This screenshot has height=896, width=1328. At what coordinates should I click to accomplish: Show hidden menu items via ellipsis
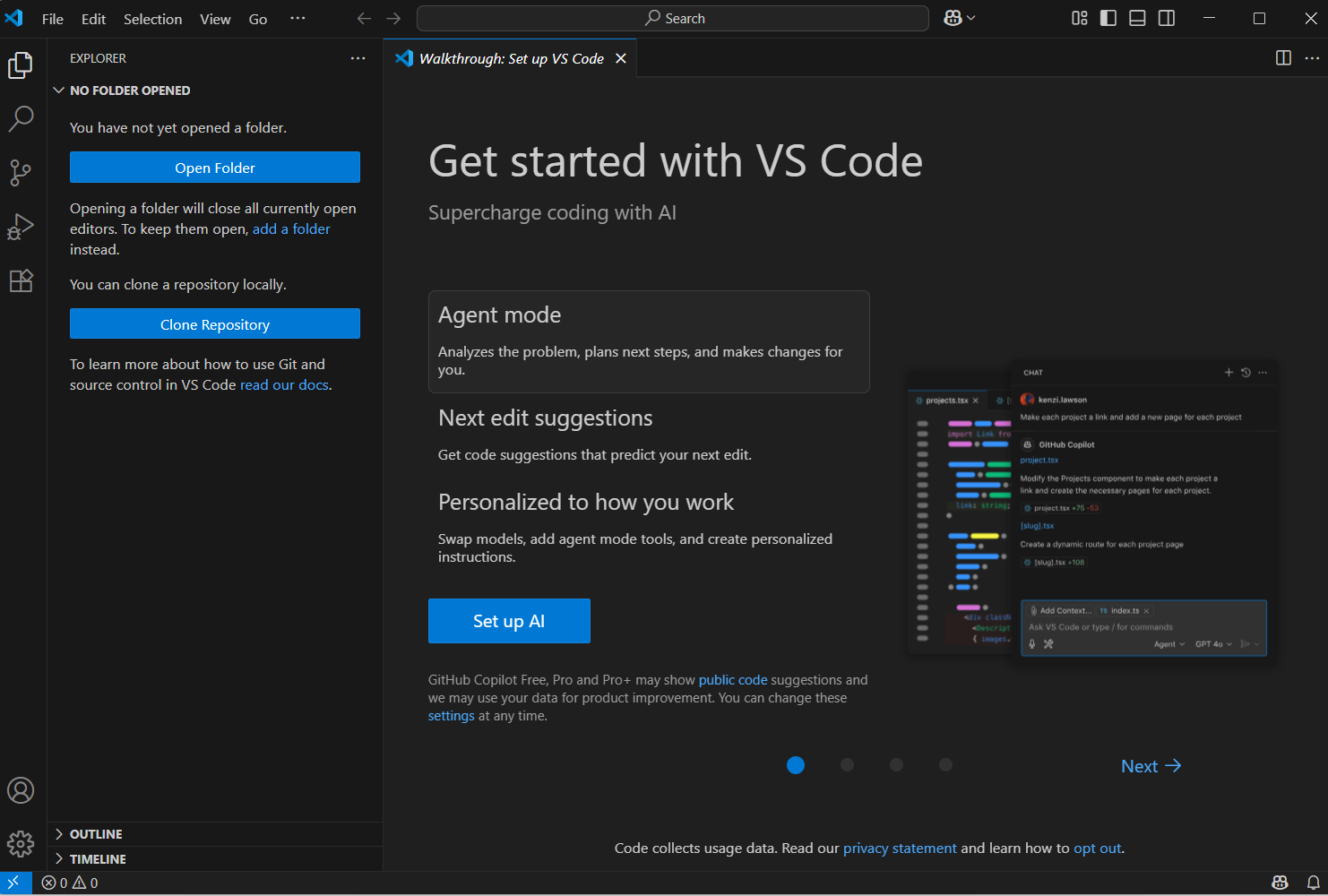point(298,19)
